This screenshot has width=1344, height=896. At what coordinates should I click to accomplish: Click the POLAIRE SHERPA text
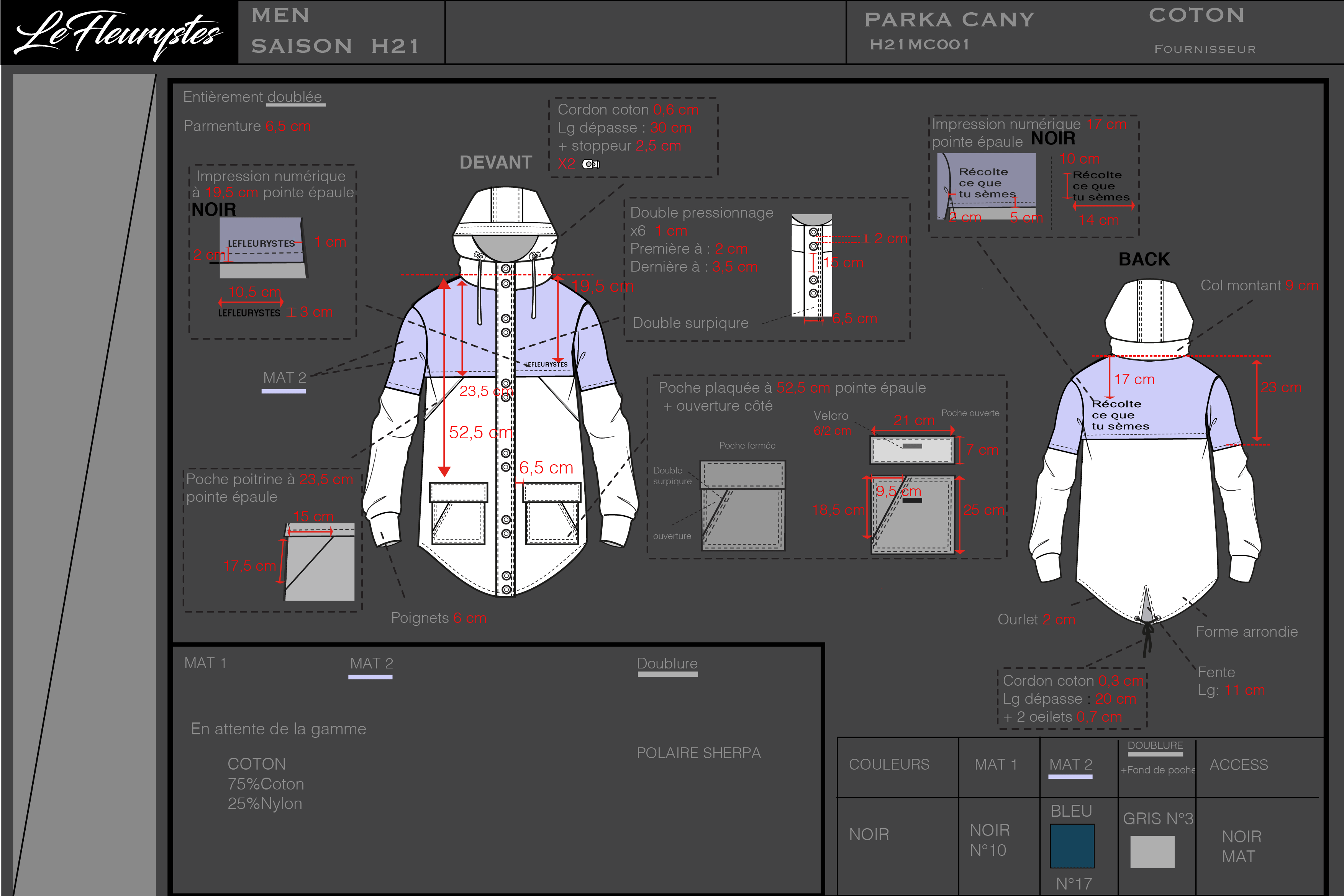point(698,753)
